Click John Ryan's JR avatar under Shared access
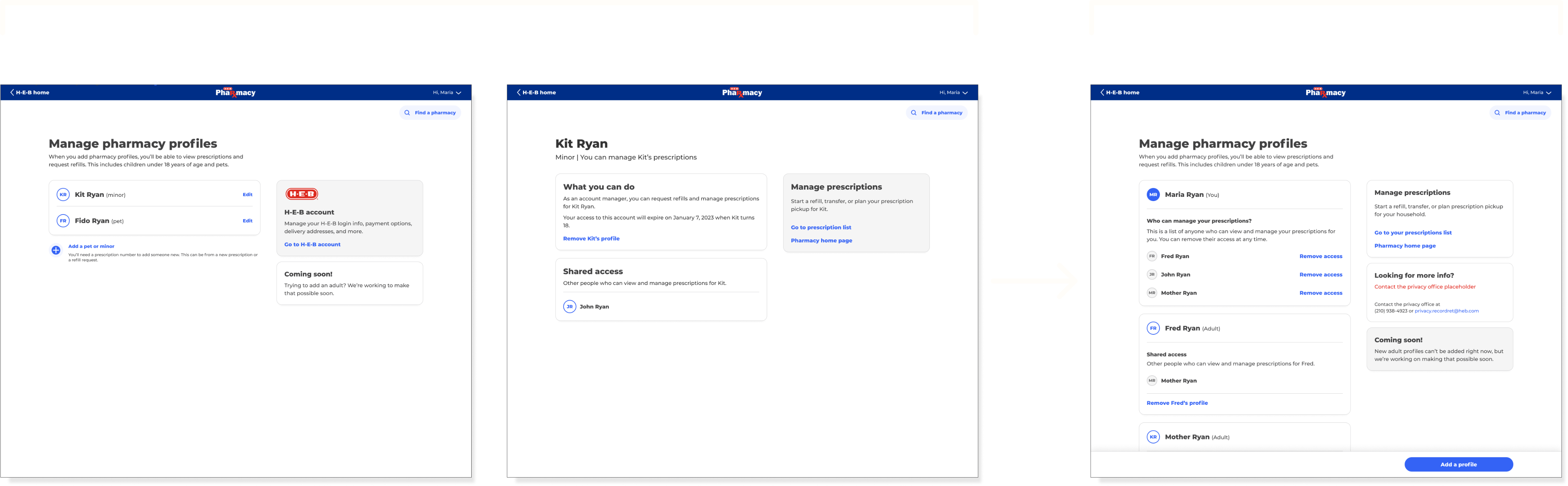1568x486 pixels. pyautogui.click(x=569, y=307)
